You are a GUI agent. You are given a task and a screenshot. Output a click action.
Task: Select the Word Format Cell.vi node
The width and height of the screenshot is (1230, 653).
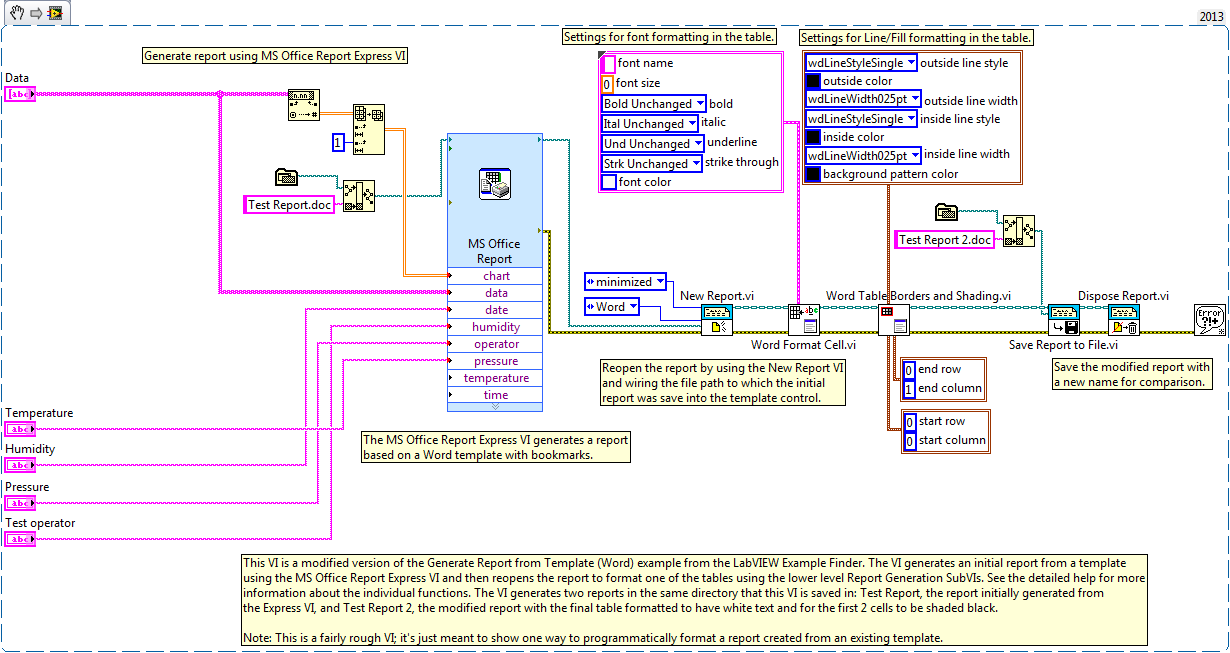(x=803, y=320)
